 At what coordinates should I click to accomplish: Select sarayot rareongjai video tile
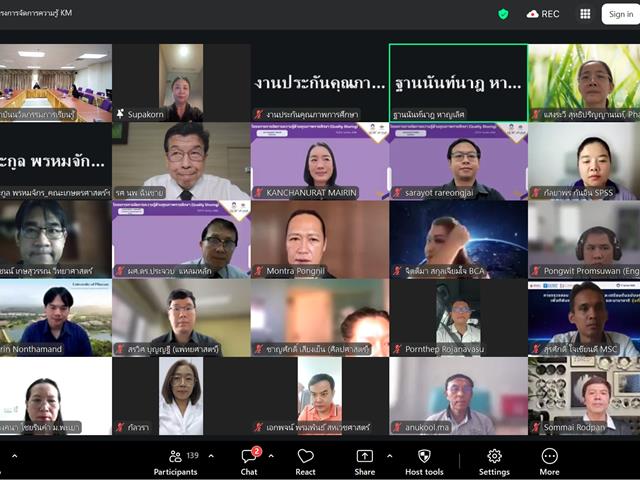pyautogui.click(x=458, y=161)
